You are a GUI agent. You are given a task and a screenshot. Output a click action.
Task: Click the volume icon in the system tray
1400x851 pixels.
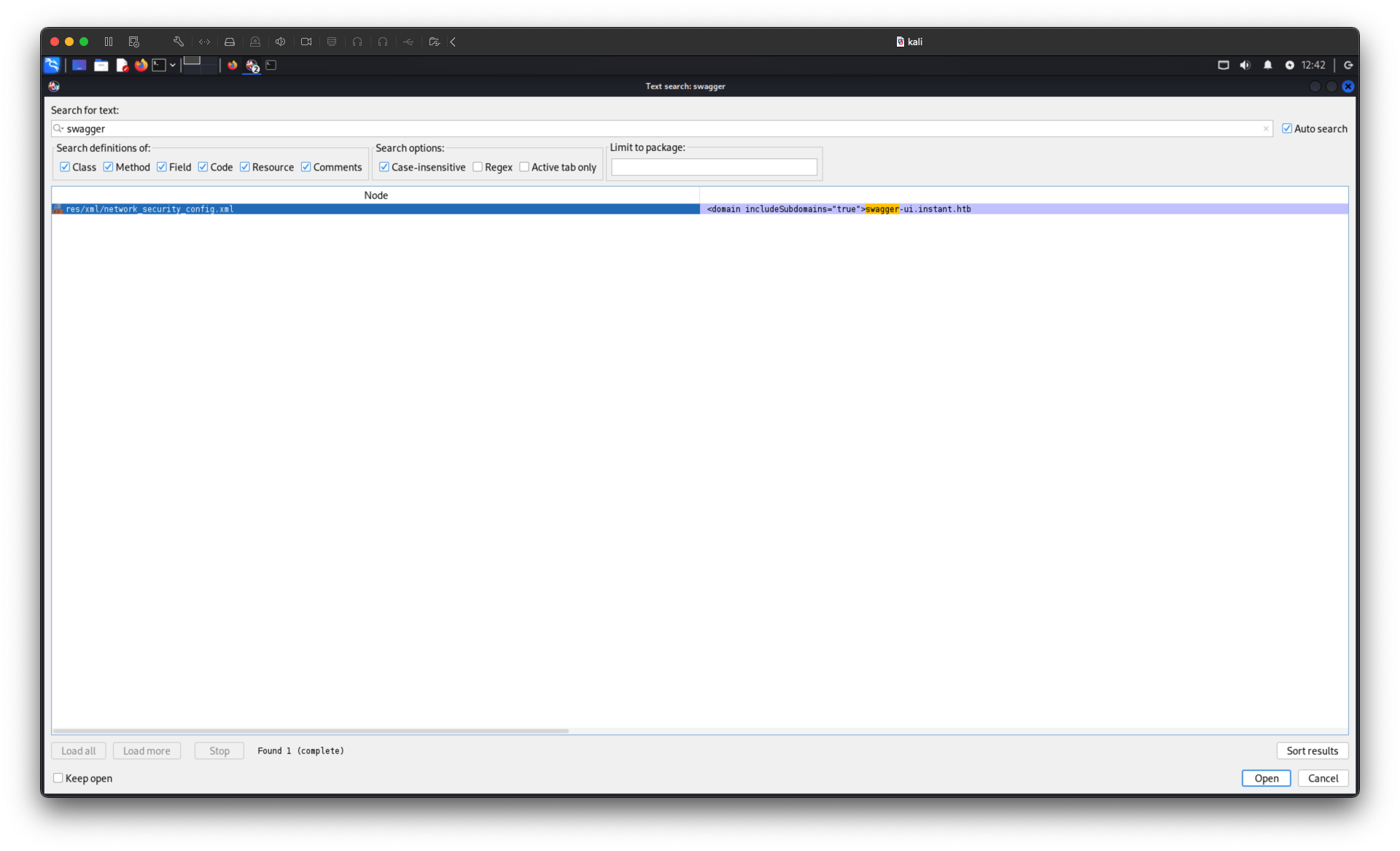tap(1243, 65)
